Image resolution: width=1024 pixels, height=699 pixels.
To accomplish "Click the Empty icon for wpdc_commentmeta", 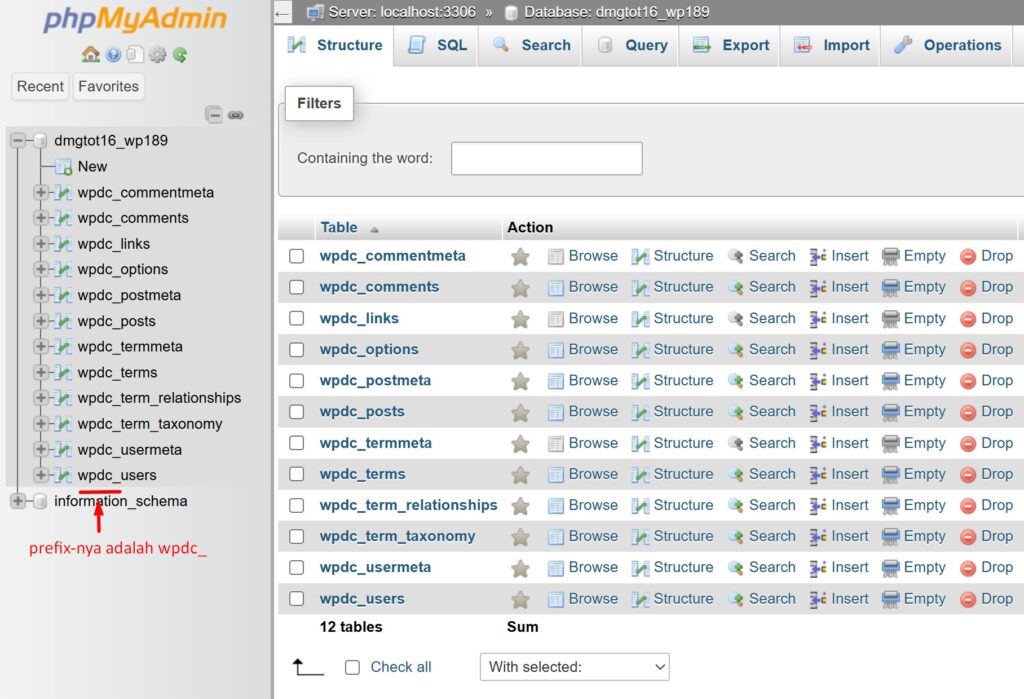I will tap(891, 257).
